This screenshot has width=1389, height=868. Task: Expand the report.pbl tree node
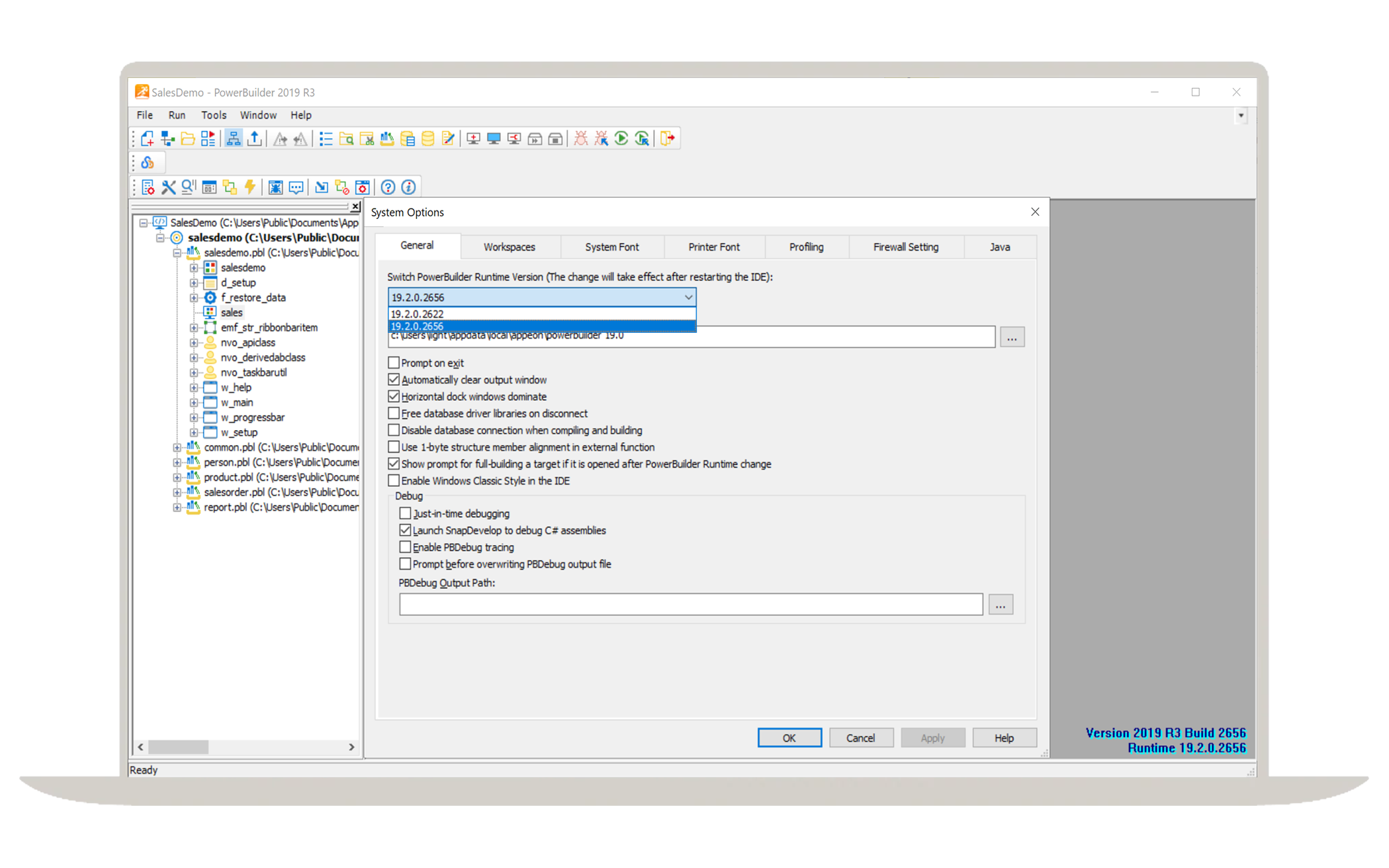tap(177, 507)
